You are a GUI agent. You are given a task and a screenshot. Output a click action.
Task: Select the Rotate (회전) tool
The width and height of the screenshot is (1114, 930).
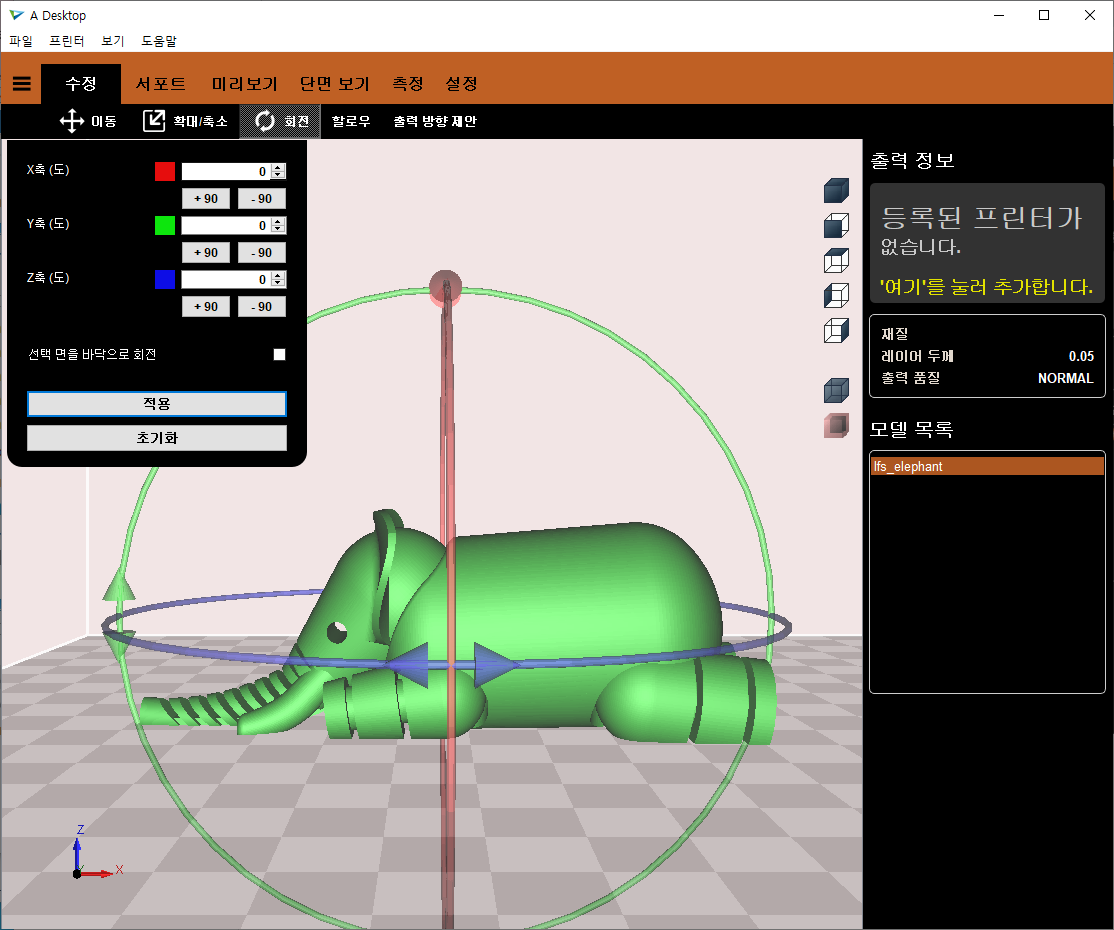click(281, 121)
